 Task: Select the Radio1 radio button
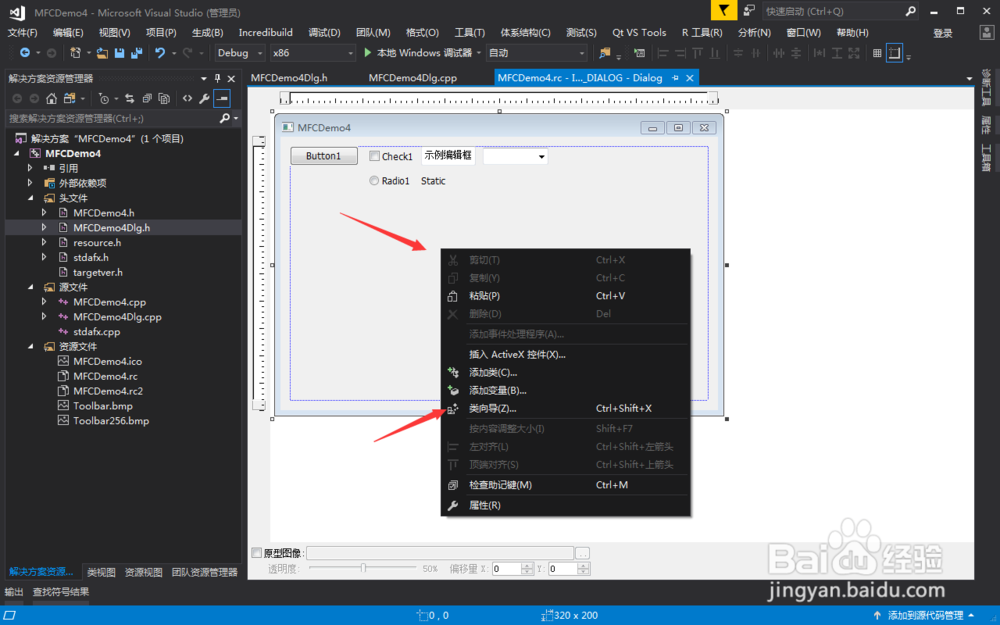(x=374, y=181)
